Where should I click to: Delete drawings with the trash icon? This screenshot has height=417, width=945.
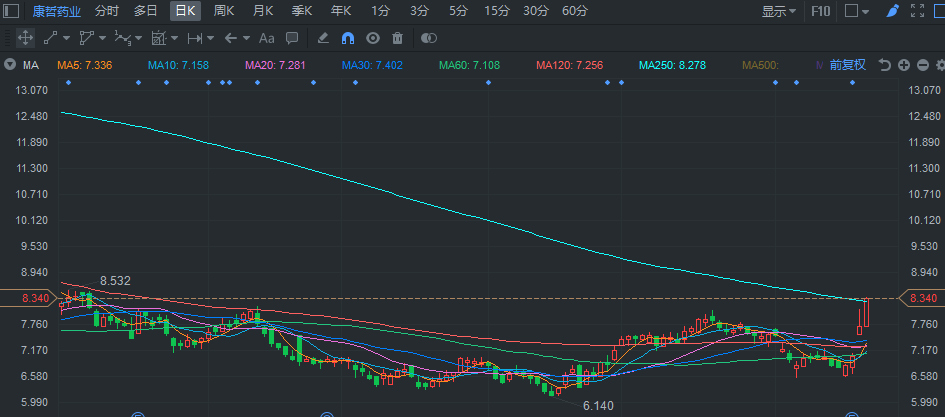click(397, 38)
